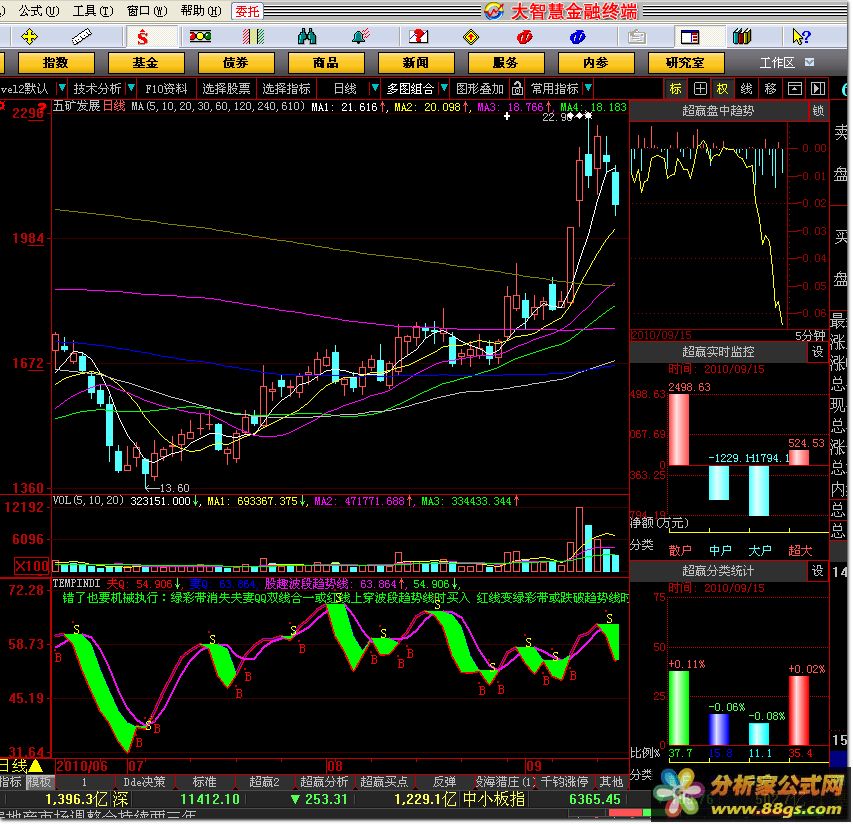Switch to the 标准 tab
This screenshot has height=824, width=853.
205,782
